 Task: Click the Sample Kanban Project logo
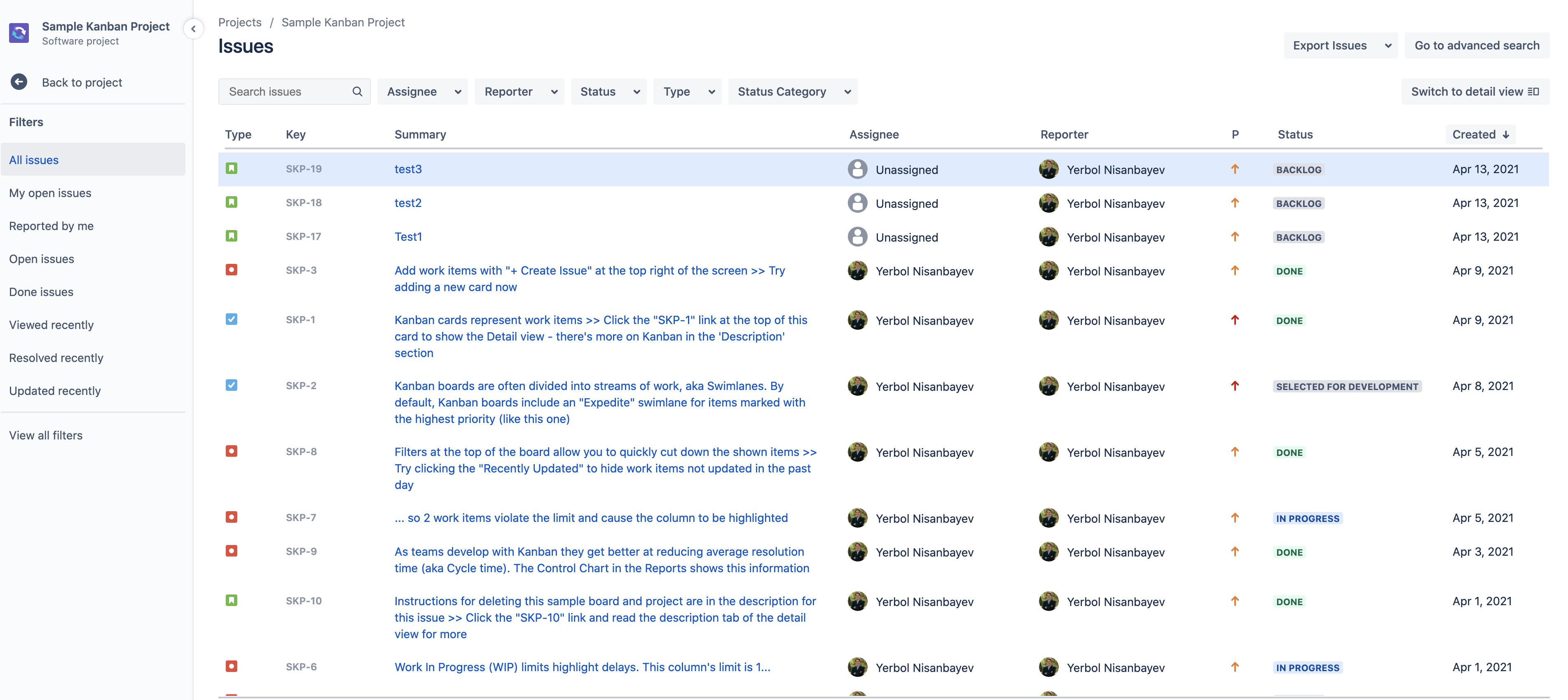coord(19,33)
